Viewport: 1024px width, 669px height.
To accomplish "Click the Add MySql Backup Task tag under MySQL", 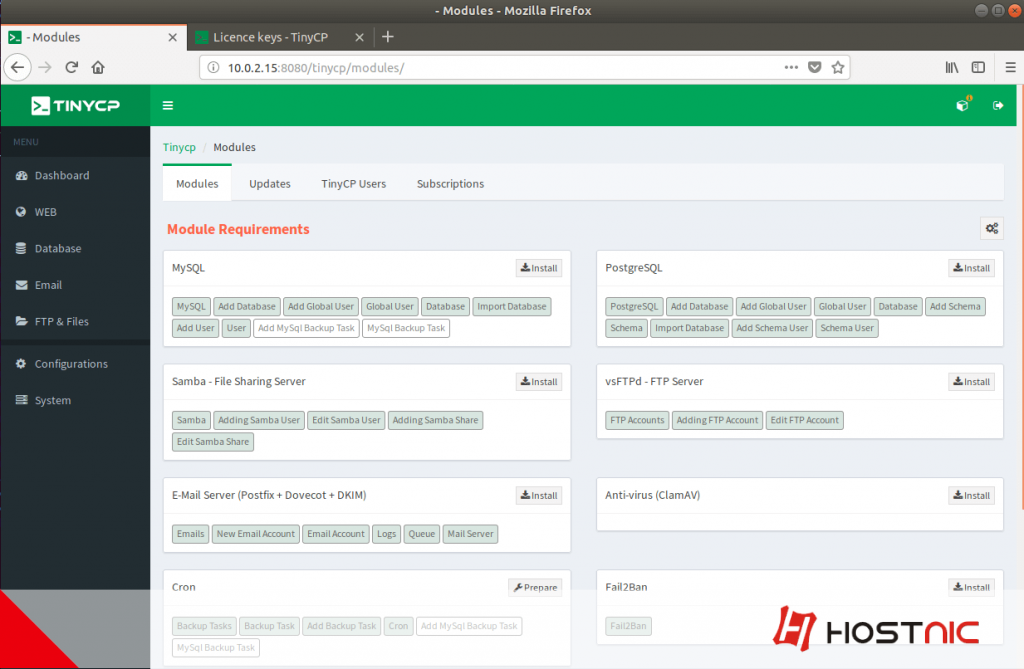I will tap(306, 328).
